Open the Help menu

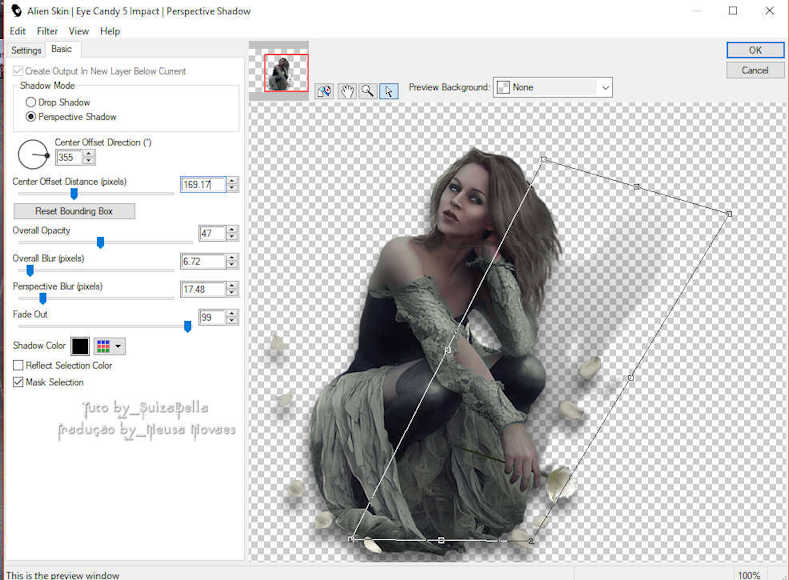(x=110, y=31)
